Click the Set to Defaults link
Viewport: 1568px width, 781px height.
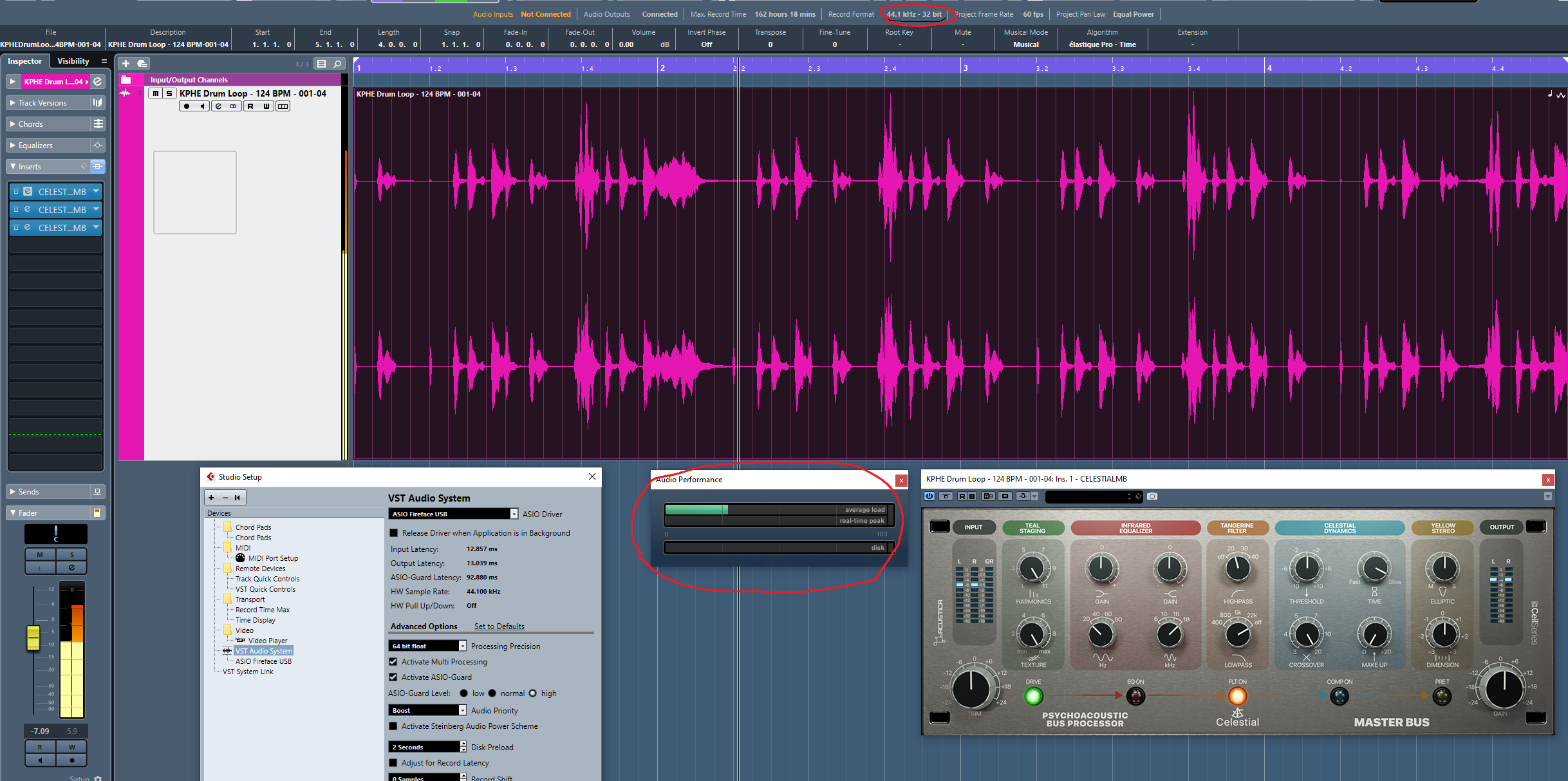point(499,626)
